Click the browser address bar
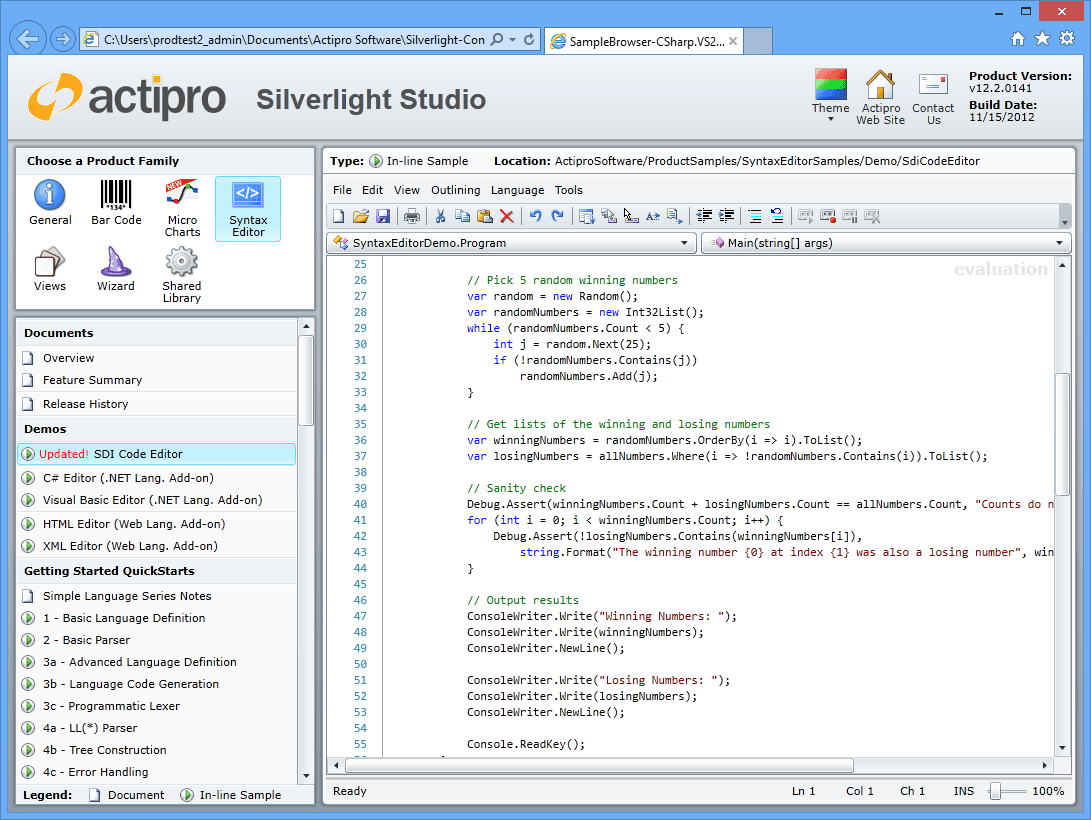This screenshot has width=1091, height=820. pos(294,40)
